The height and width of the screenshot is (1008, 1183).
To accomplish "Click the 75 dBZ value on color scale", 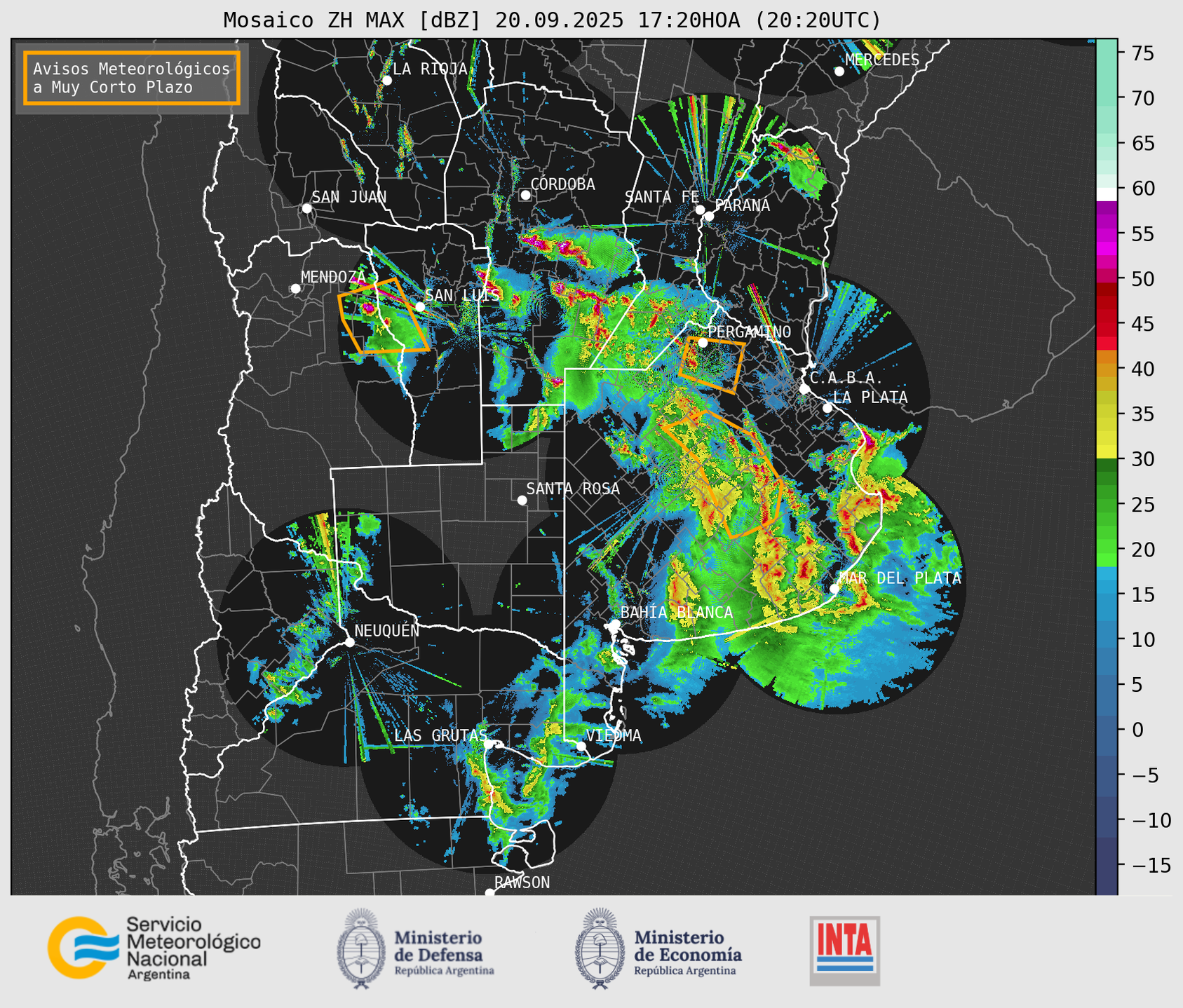I will pos(1143,53).
